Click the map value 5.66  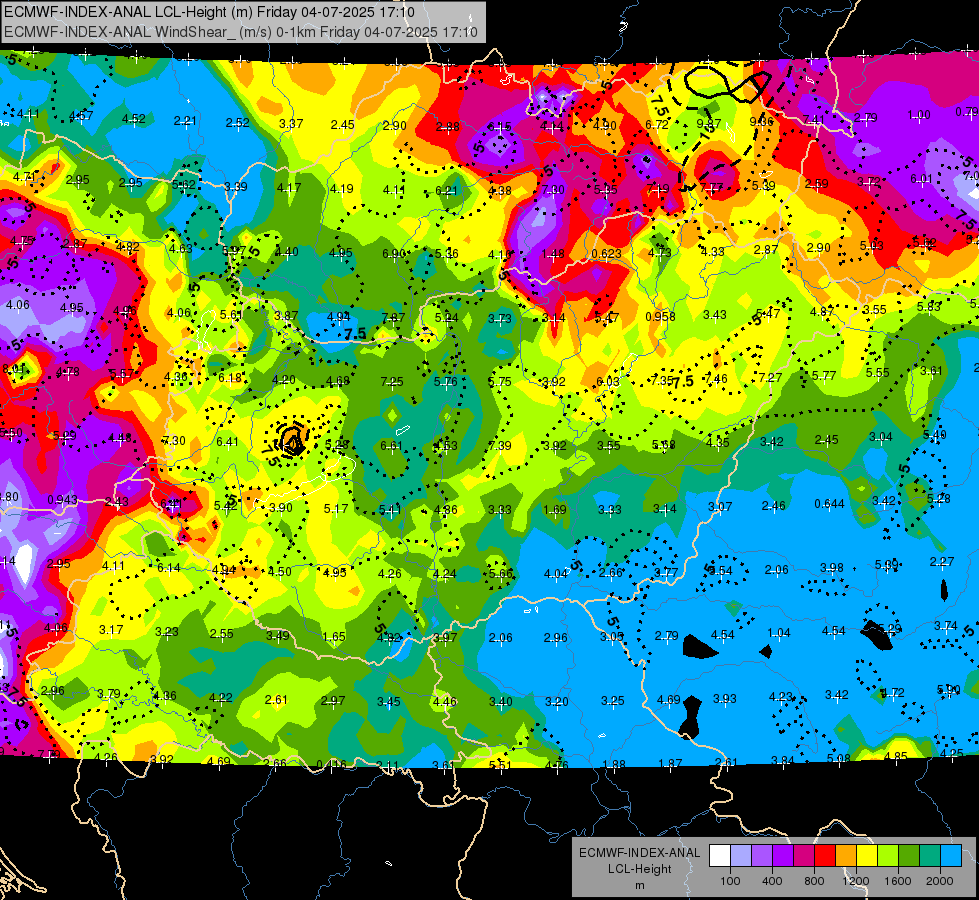500,573
